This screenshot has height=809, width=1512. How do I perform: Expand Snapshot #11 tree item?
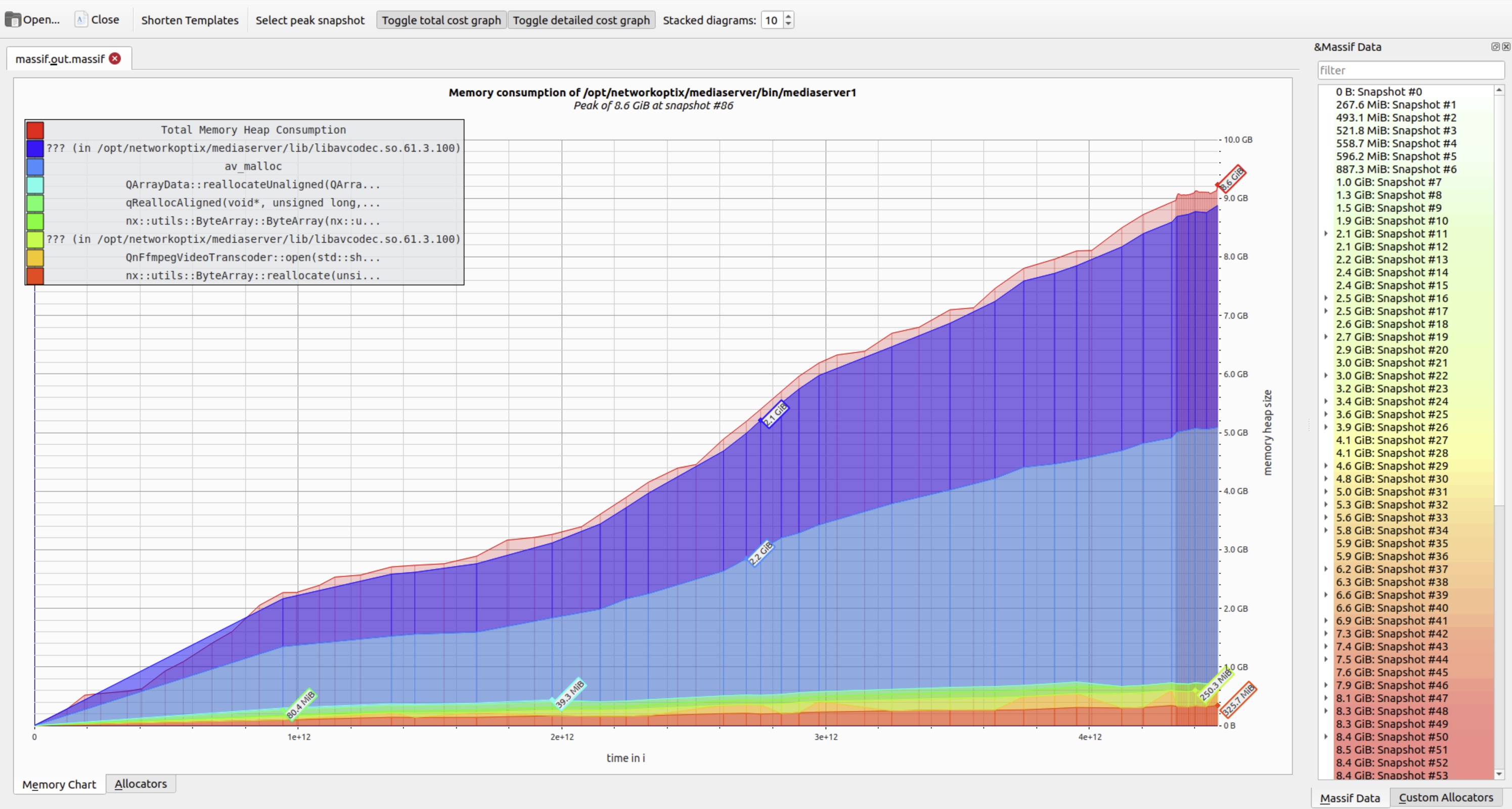pyautogui.click(x=1326, y=234)
